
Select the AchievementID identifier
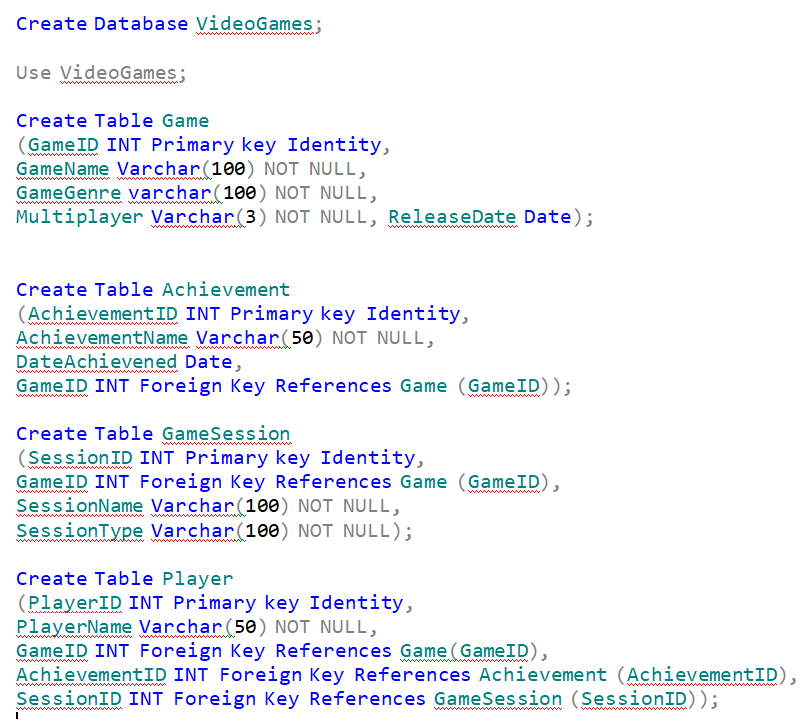[102, 313]
